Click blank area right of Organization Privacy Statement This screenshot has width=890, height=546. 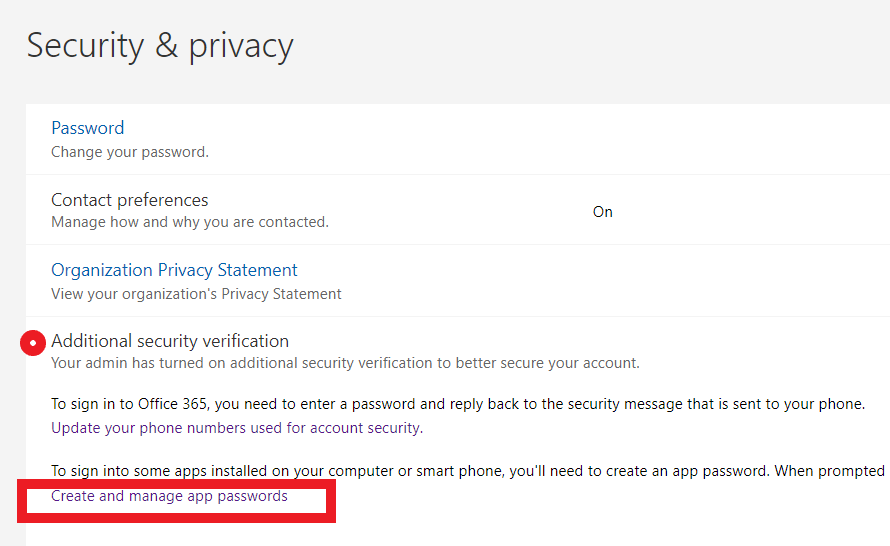[x=600, y=281]
